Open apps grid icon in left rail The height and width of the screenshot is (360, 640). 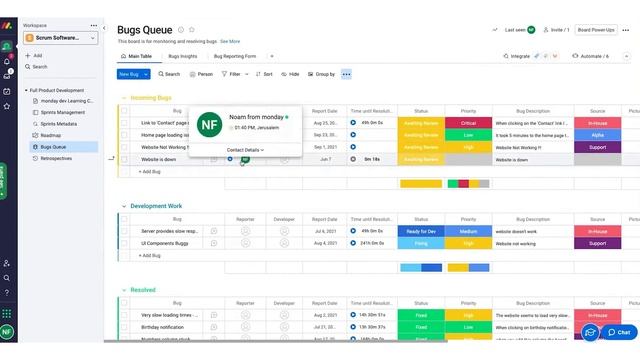point(7,313)
